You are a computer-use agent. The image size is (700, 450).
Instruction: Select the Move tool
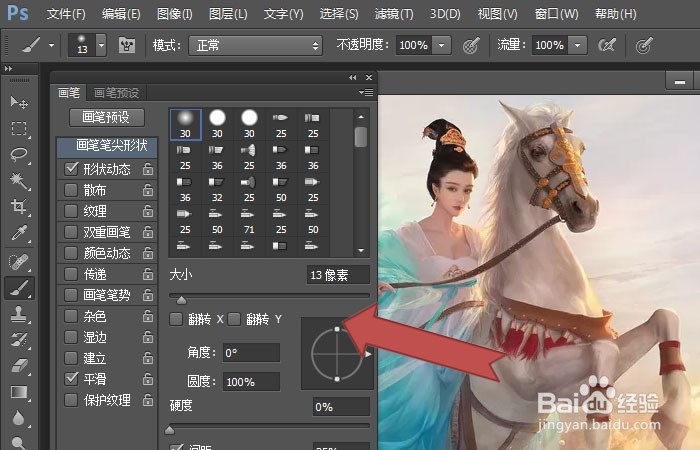[19, 103]
